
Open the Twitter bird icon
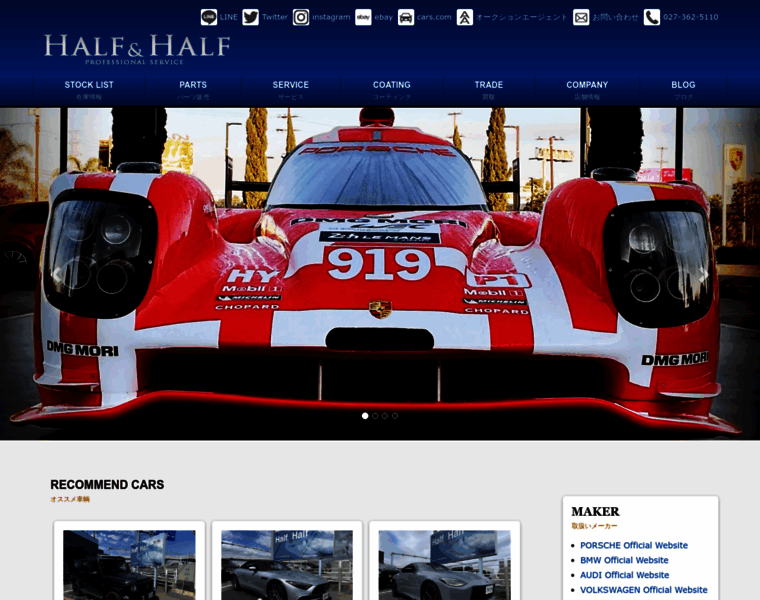coord(250,17)
